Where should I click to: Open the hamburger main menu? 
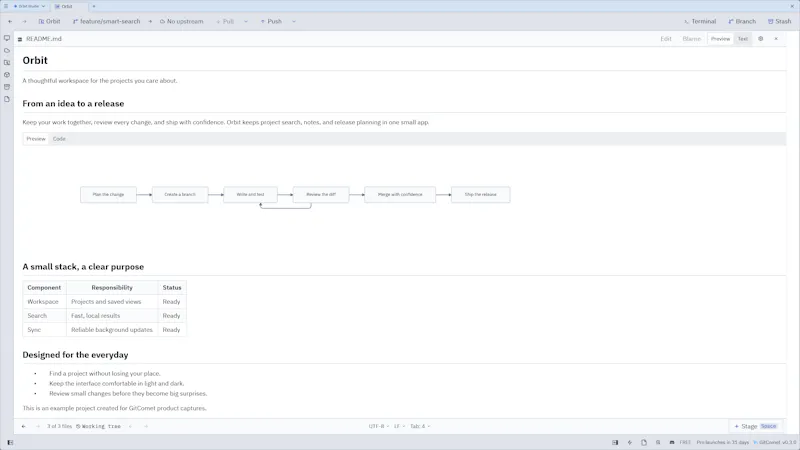click(x=6, y=6)
